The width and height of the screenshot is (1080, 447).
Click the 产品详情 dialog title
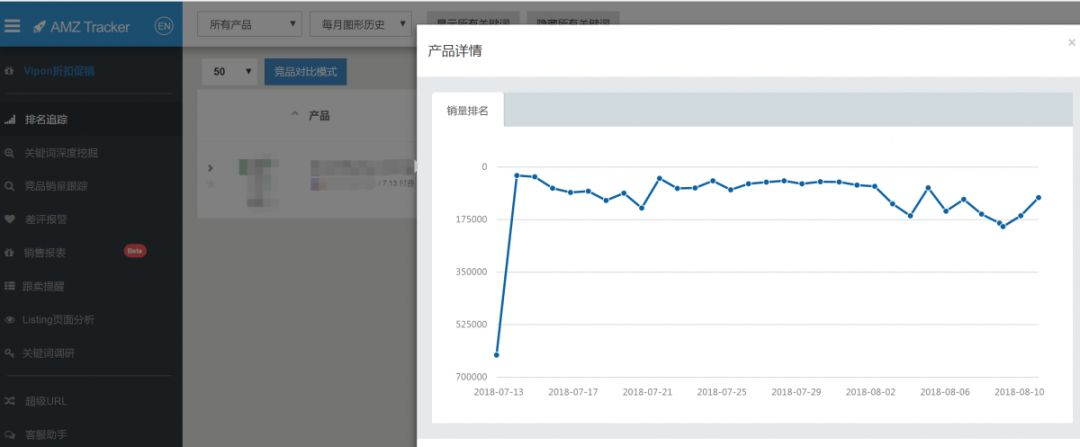point(455,51)
